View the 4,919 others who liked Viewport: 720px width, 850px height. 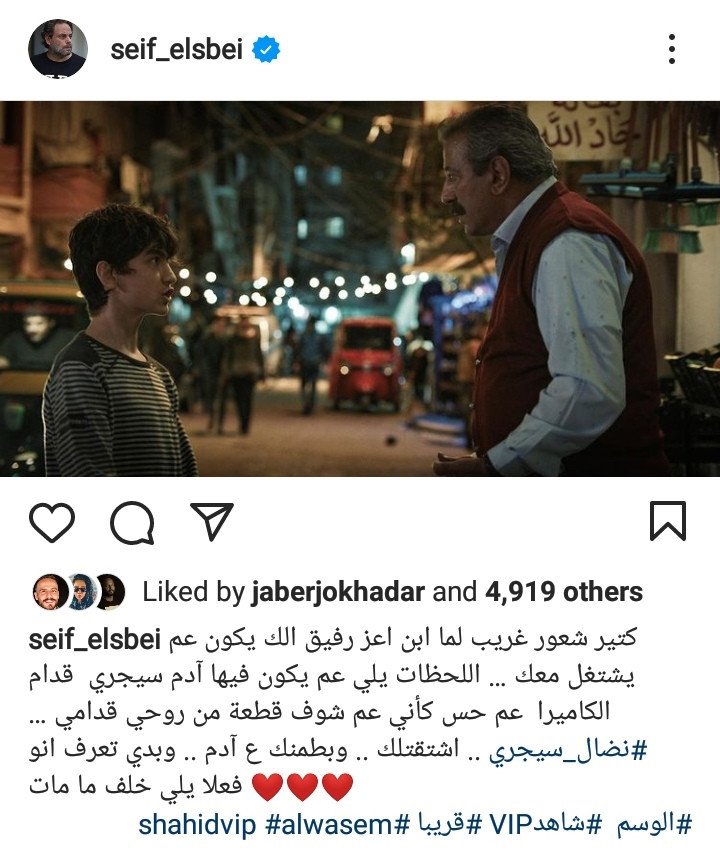click(x=564, y=591)
